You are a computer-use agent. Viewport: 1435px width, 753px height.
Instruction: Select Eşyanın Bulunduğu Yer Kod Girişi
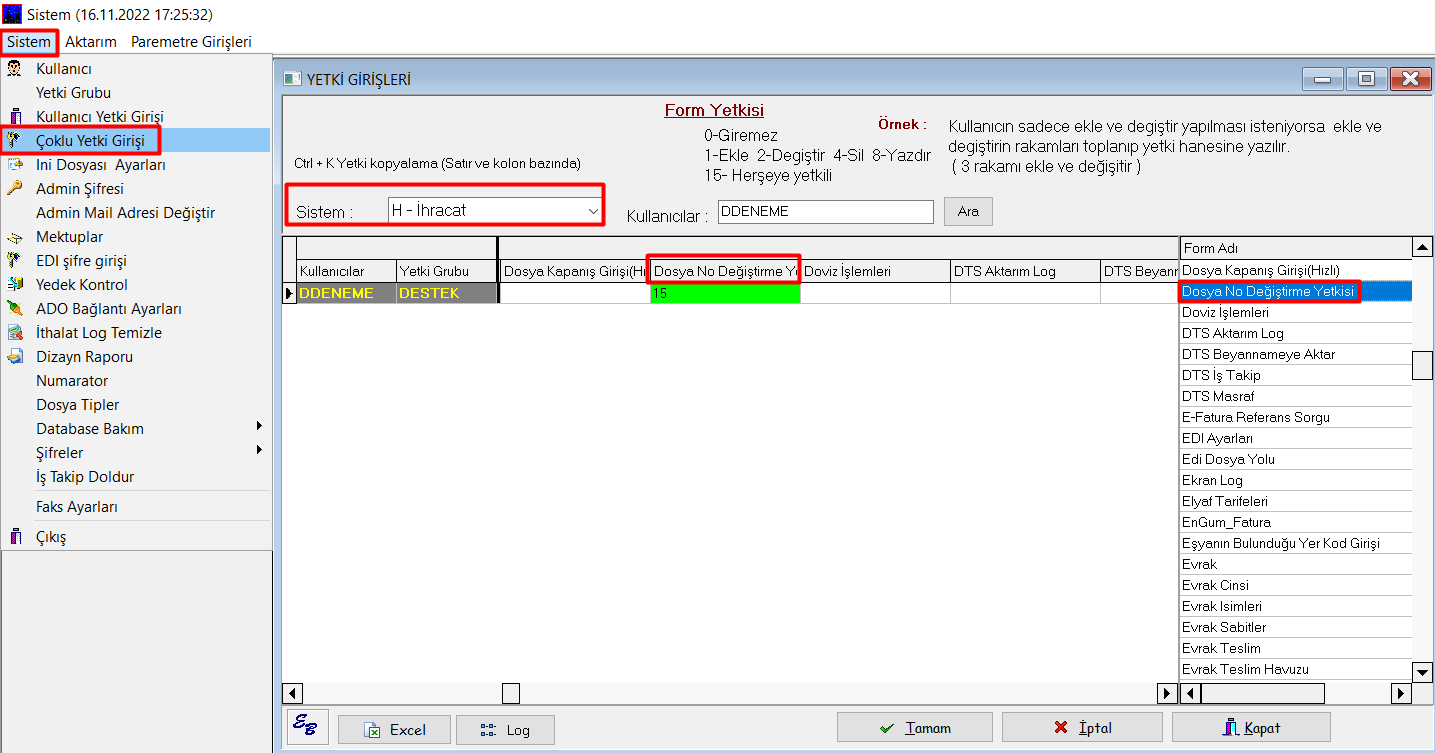pyautogui.click(x=1296, y=543)
